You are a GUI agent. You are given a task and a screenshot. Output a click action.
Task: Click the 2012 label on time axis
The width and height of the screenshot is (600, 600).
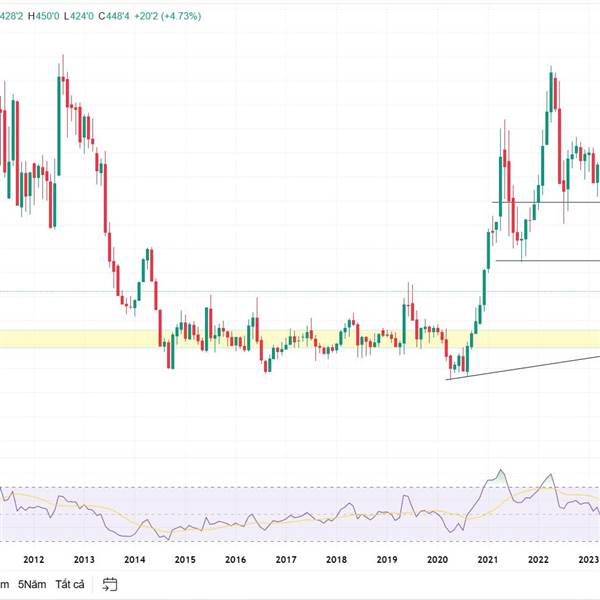point(34,559)
